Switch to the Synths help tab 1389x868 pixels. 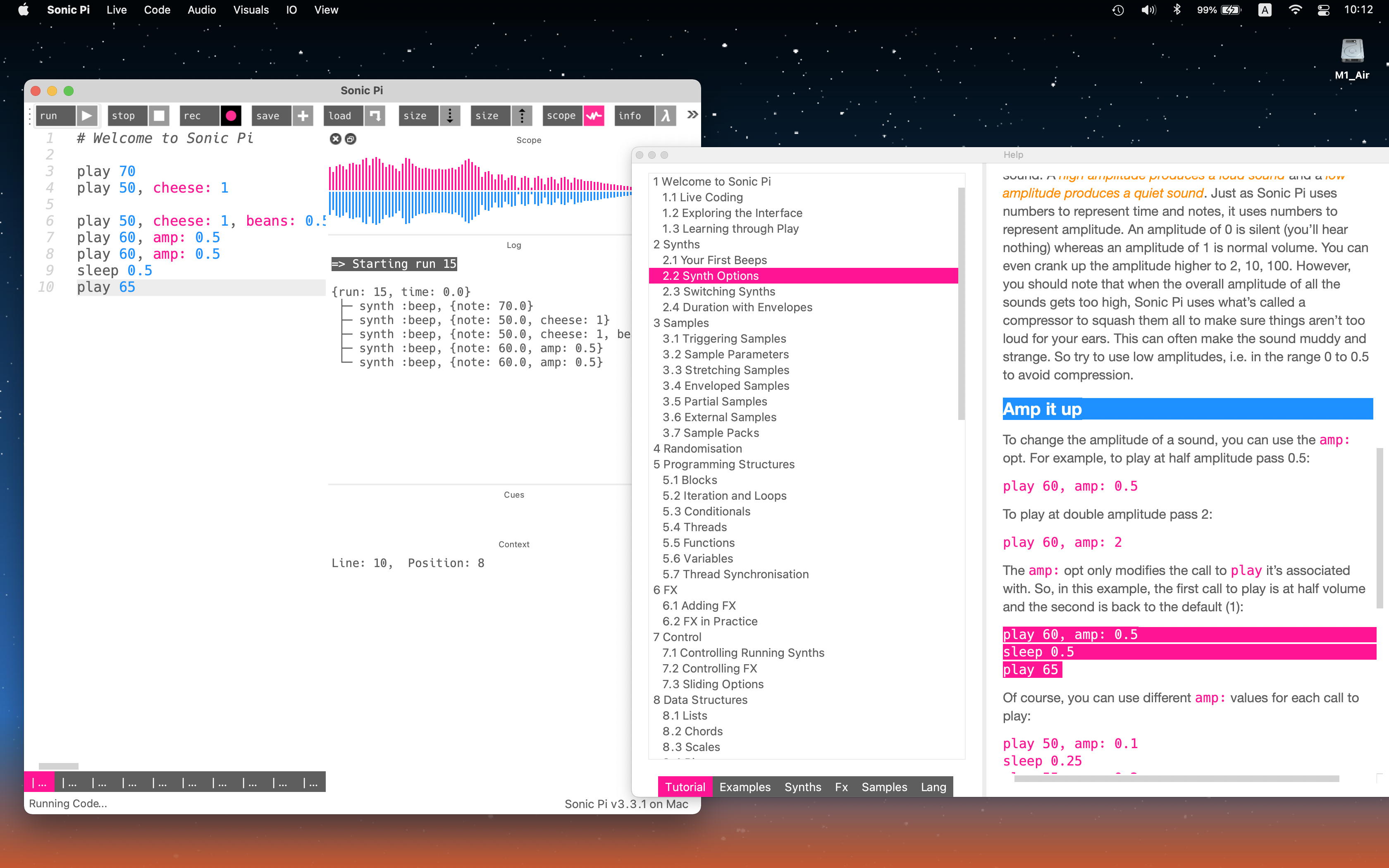pyautogui.click(x=802, y=787)
